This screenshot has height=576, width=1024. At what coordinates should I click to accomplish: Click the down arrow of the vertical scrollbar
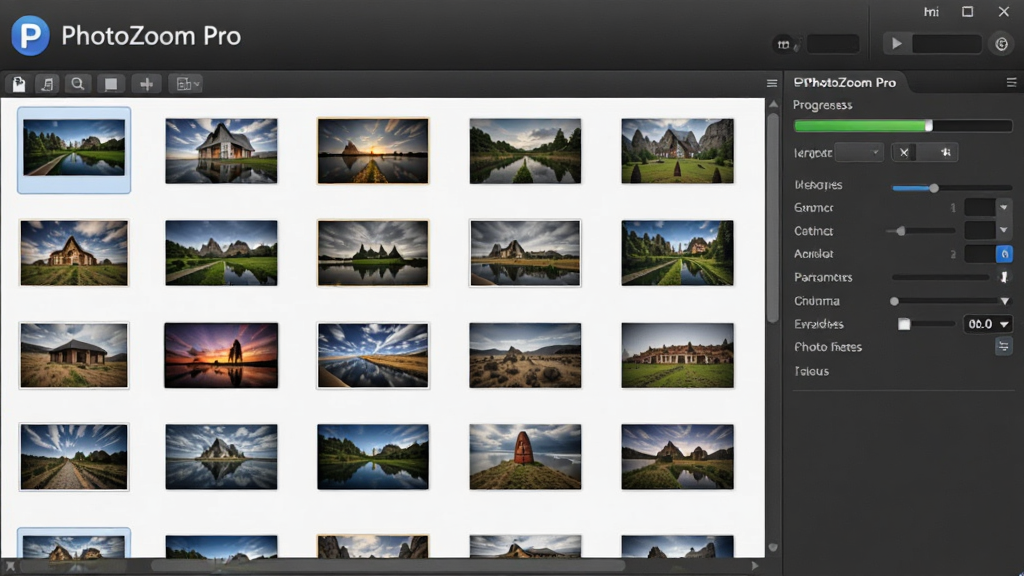click(773, 547)
